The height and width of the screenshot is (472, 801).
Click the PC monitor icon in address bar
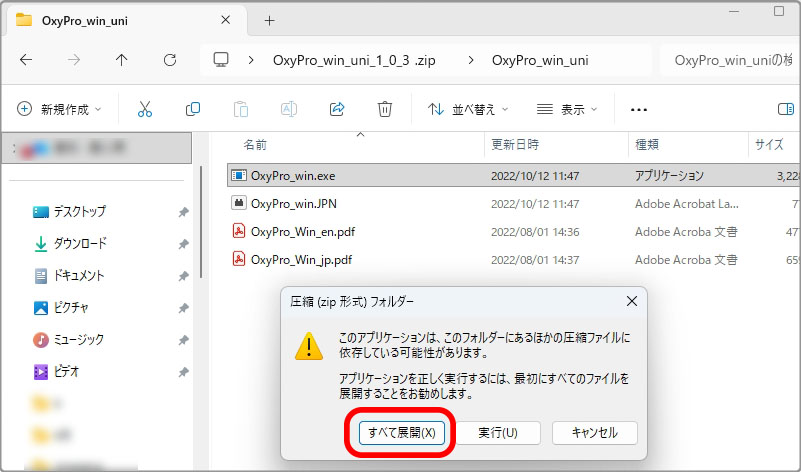tap(221, 60)
